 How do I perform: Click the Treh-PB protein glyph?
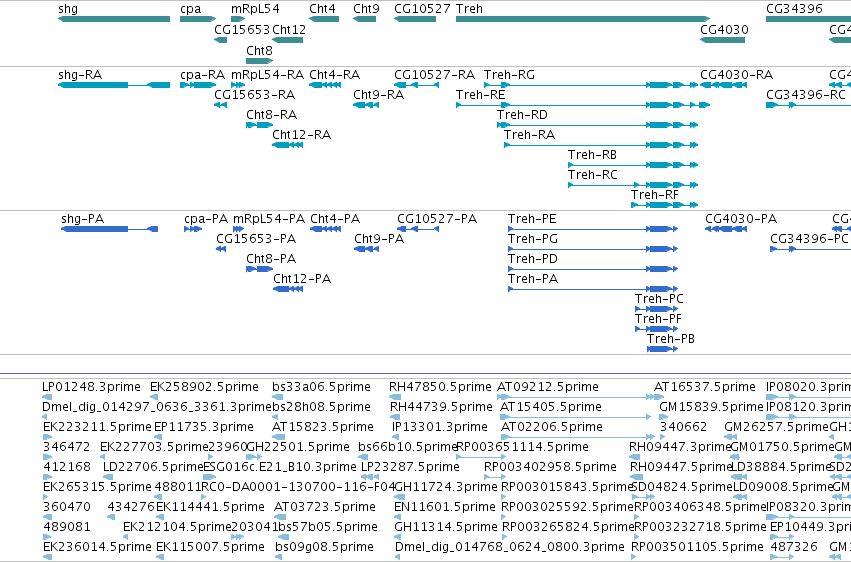click(x=662, y=349)
